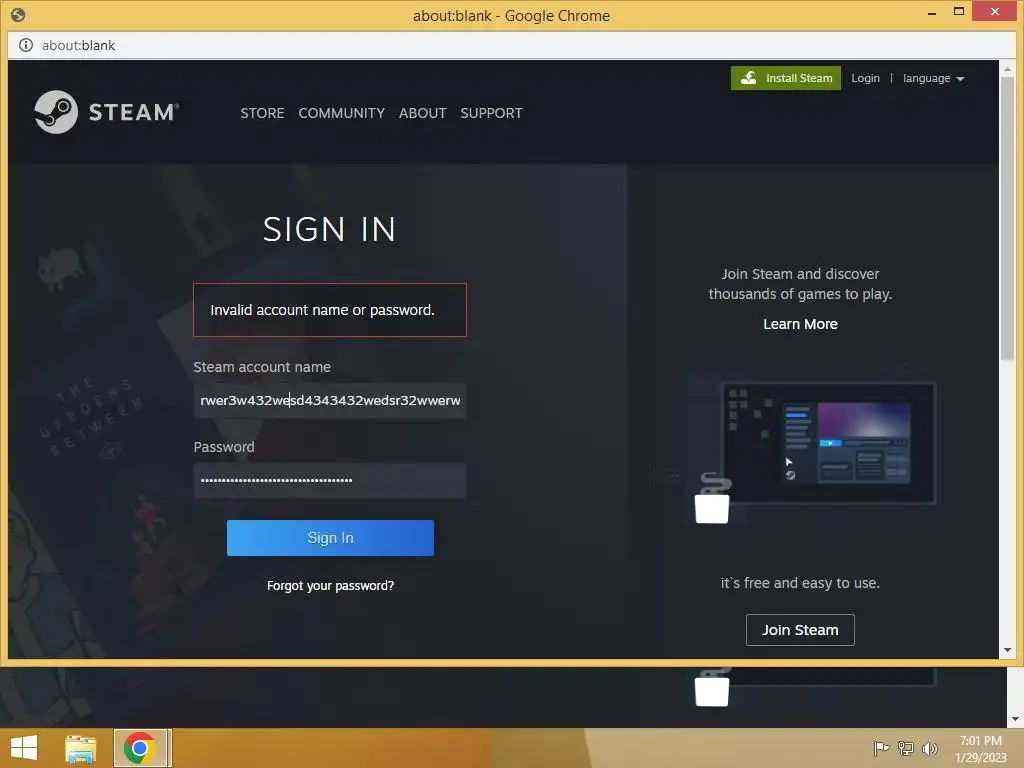
Task: Go to the ABOUT page
Action: (423, 113)
